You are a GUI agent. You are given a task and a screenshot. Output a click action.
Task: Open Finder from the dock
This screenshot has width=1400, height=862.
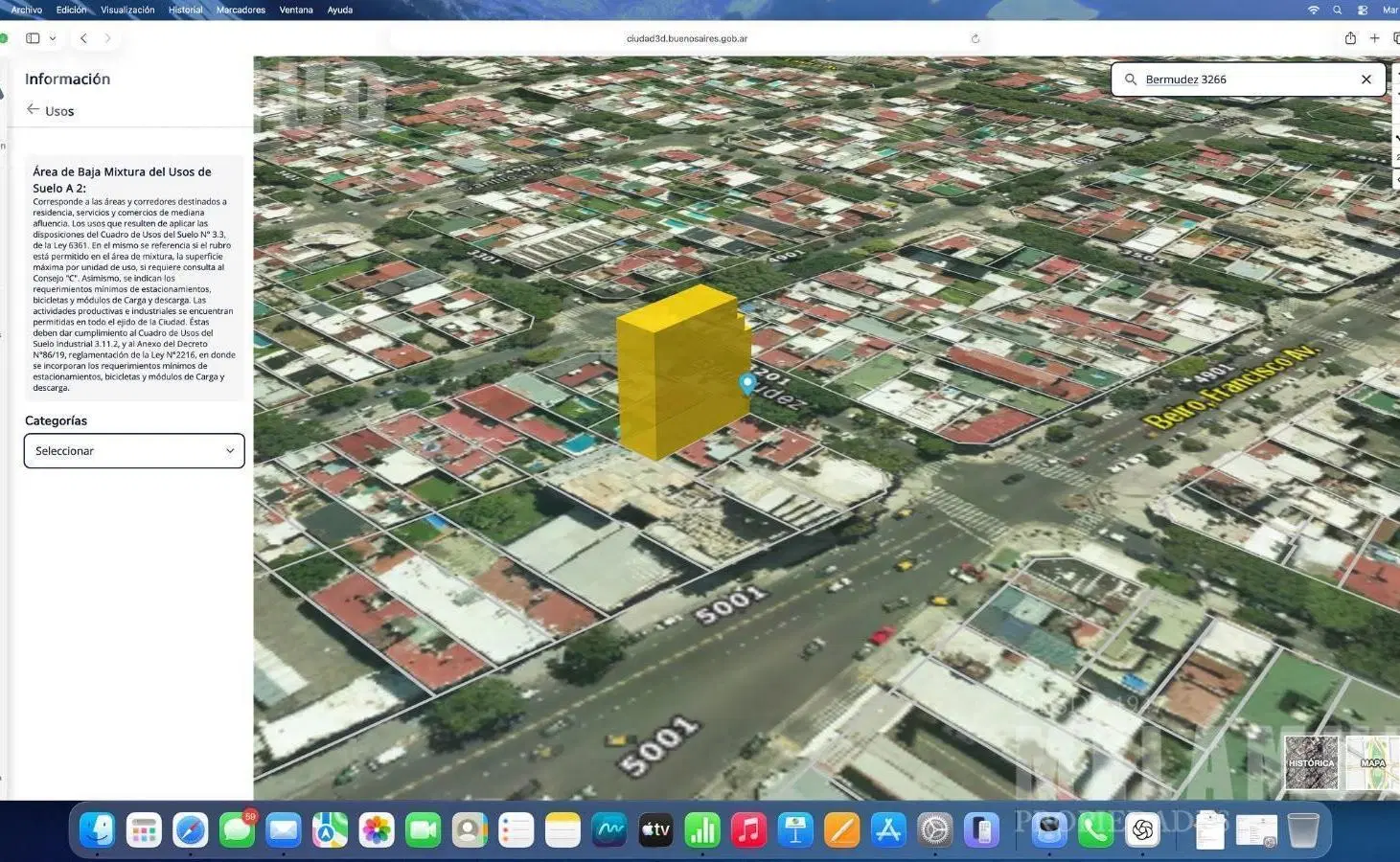[x=97, y=829]
